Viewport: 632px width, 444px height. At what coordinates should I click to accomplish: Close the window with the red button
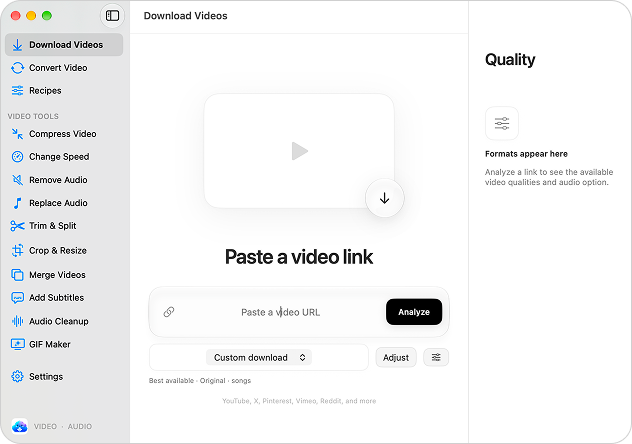16,16
